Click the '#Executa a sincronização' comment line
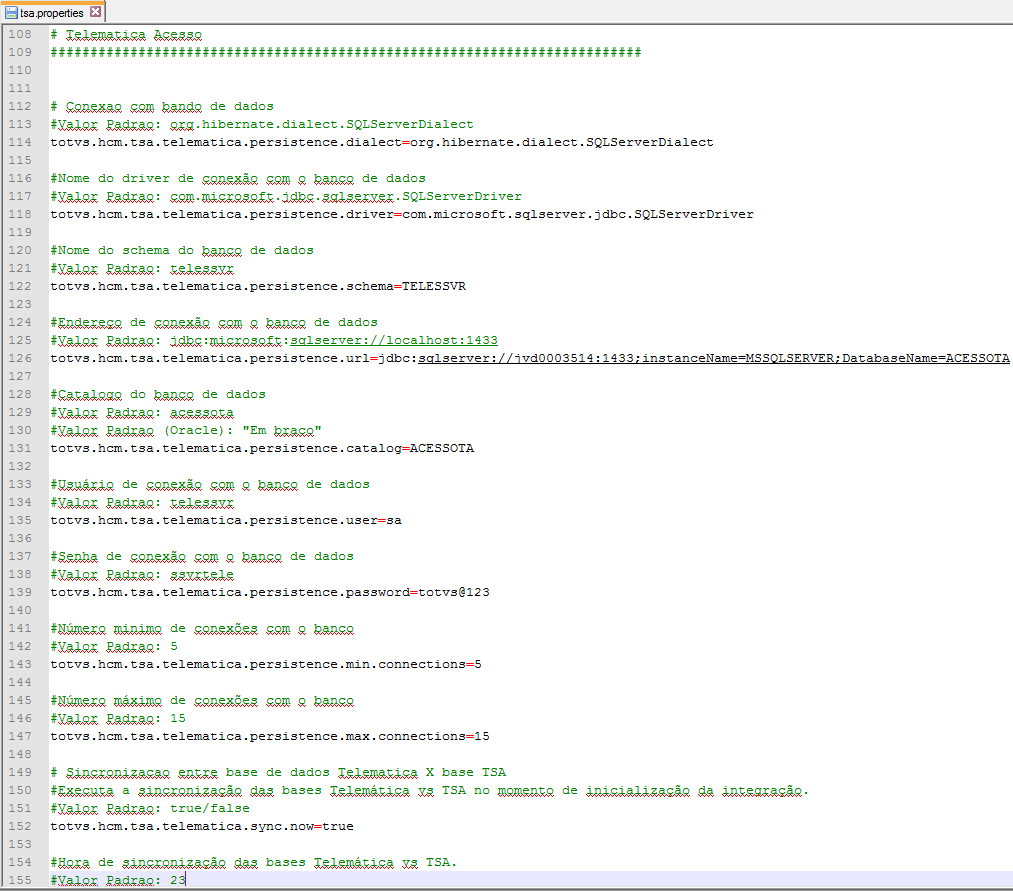The height and width of the screenshot is (891, 1013). pyautogui.click(x=430, y=791)
